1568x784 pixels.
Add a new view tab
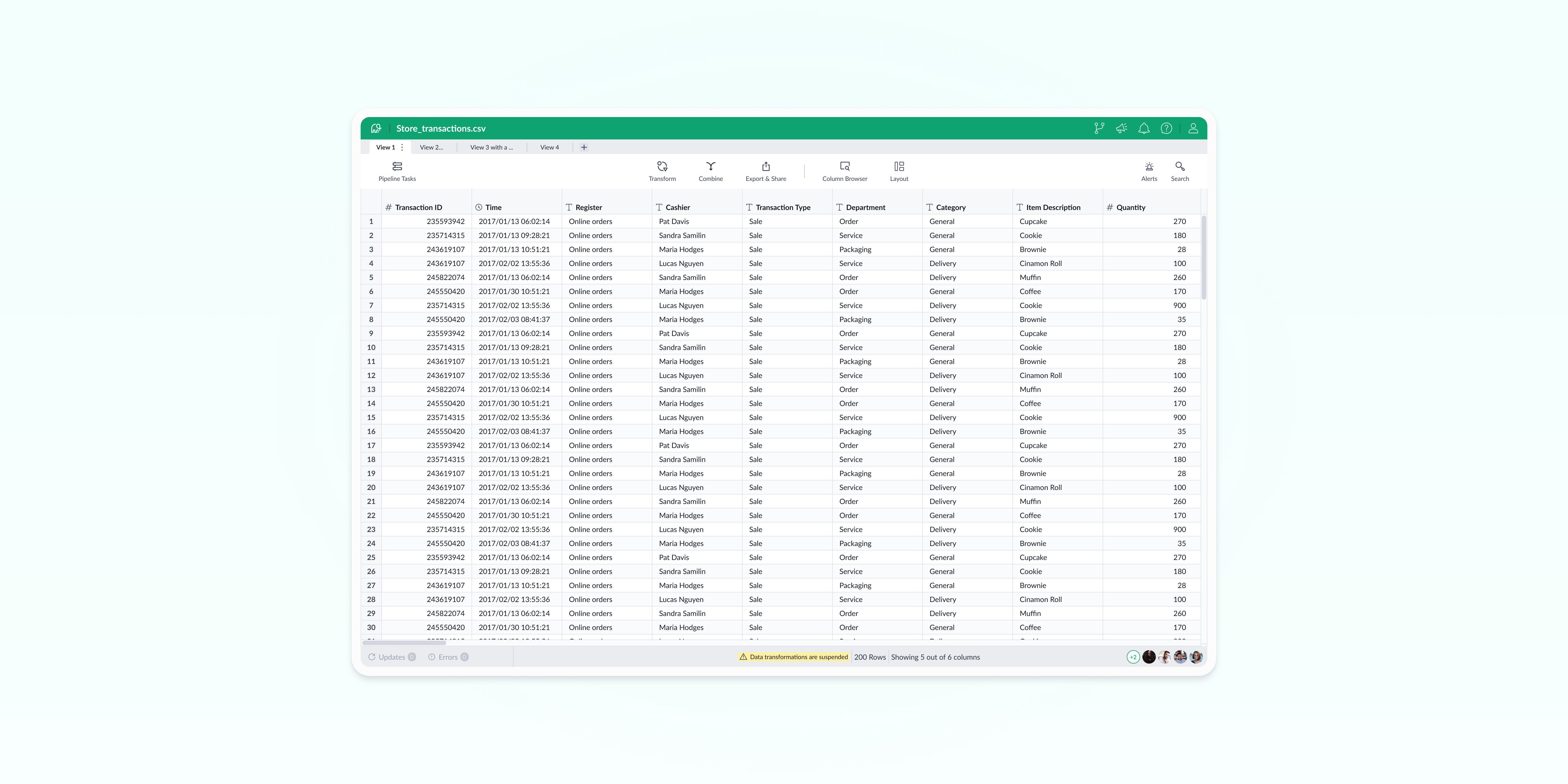(584, 147)
